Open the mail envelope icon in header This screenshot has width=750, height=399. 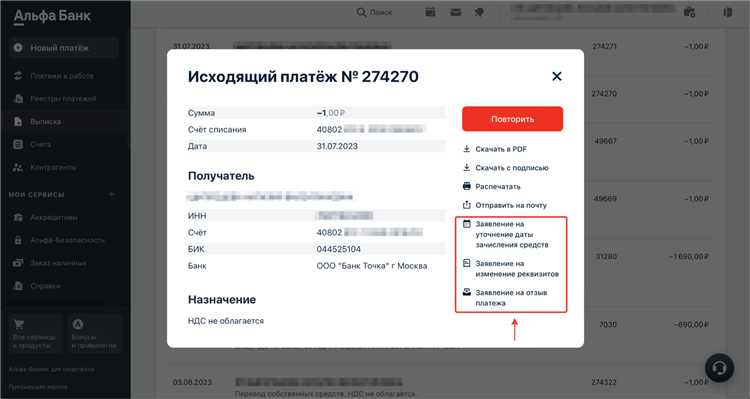click(456, 12)
